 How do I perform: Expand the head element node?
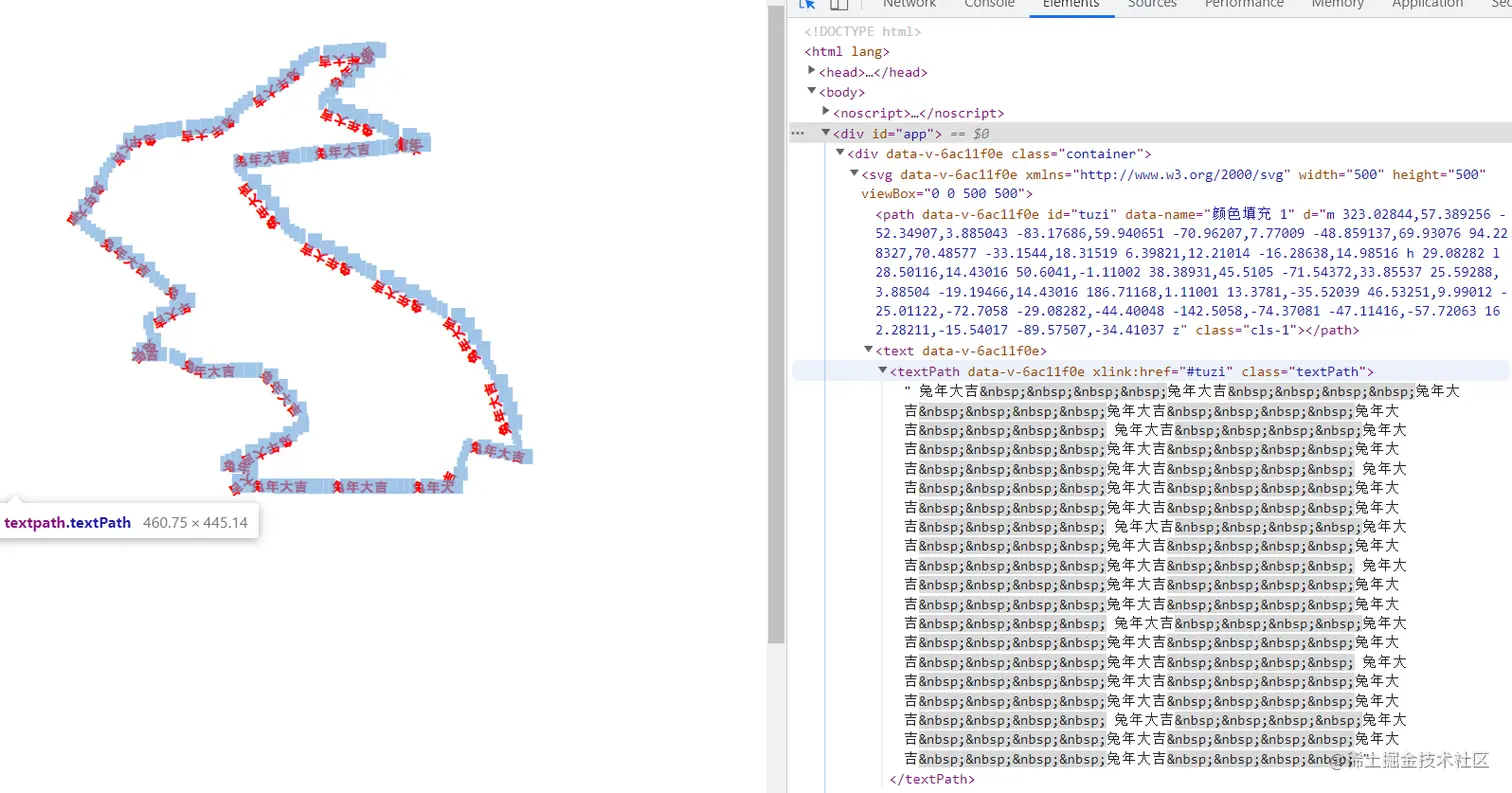coord(812,72)
